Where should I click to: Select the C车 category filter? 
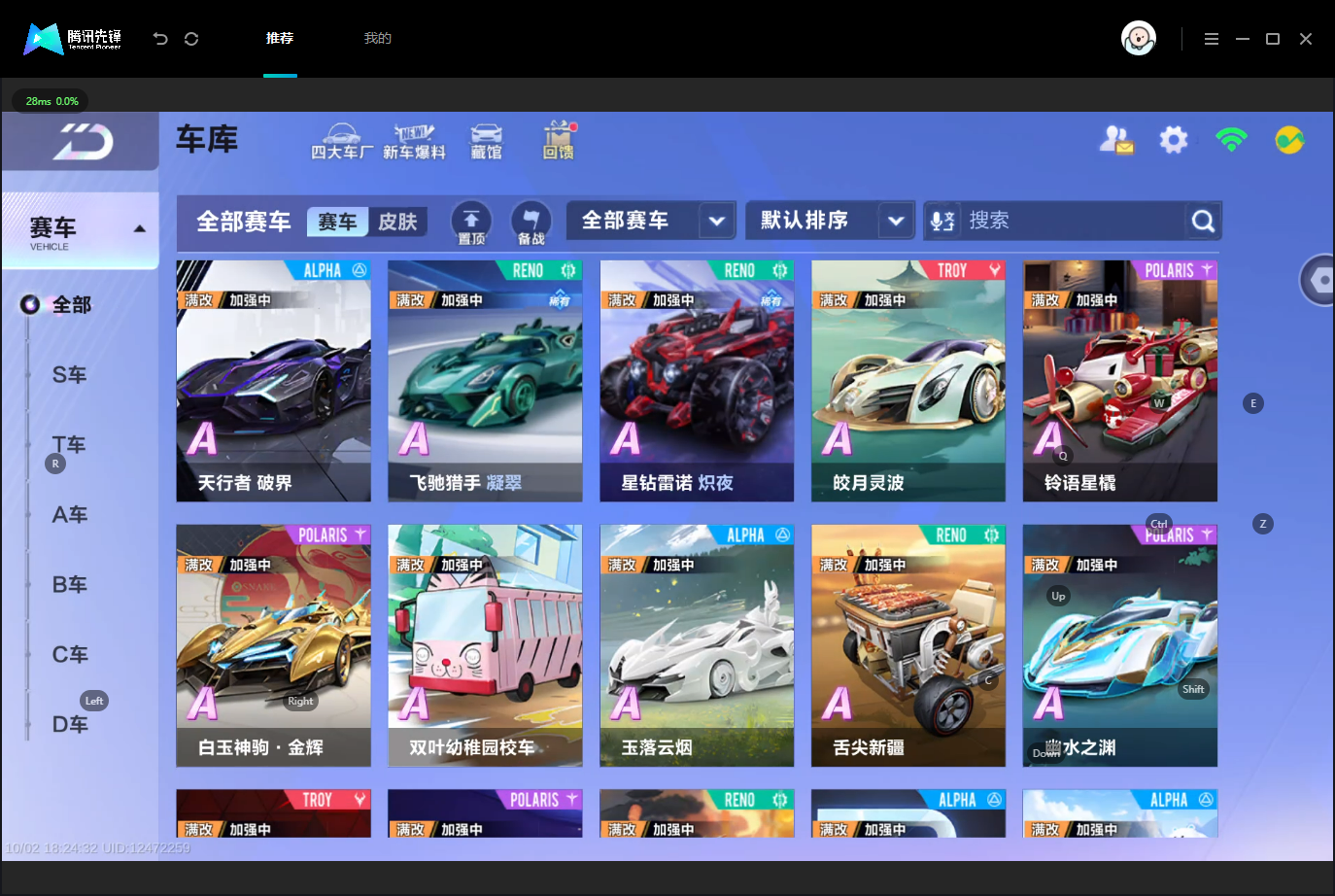(70, 655)
